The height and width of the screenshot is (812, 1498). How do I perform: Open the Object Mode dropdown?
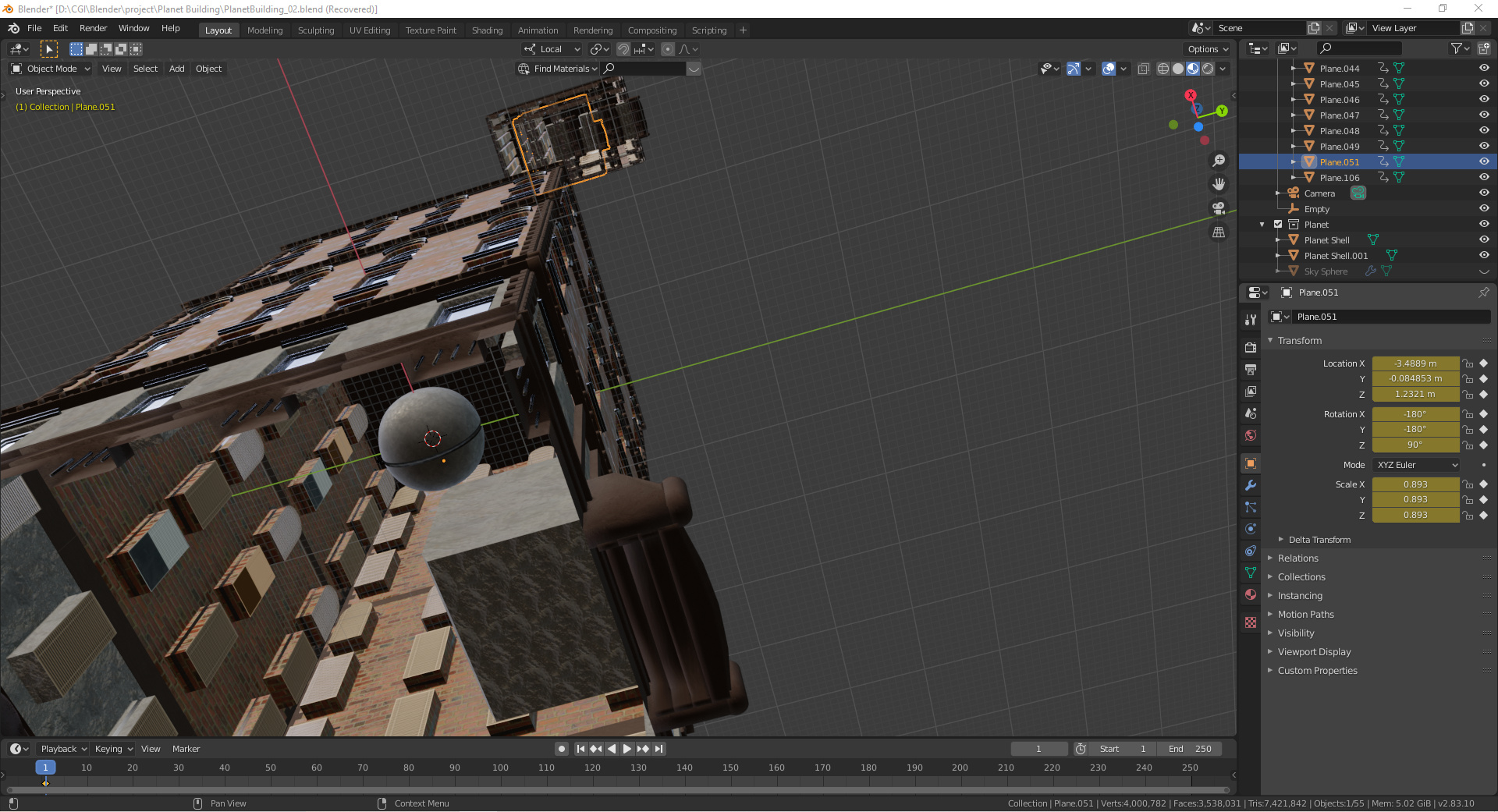point(51,69)
